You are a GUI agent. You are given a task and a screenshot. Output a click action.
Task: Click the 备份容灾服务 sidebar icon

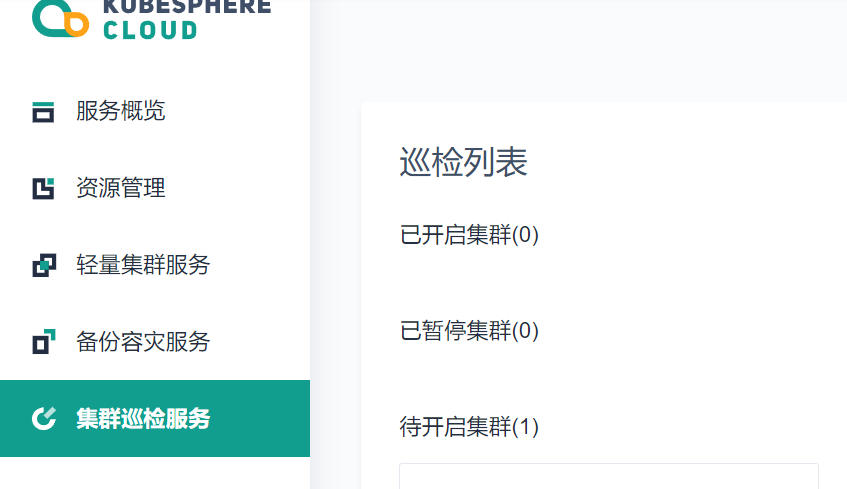[x=44, y=342]
